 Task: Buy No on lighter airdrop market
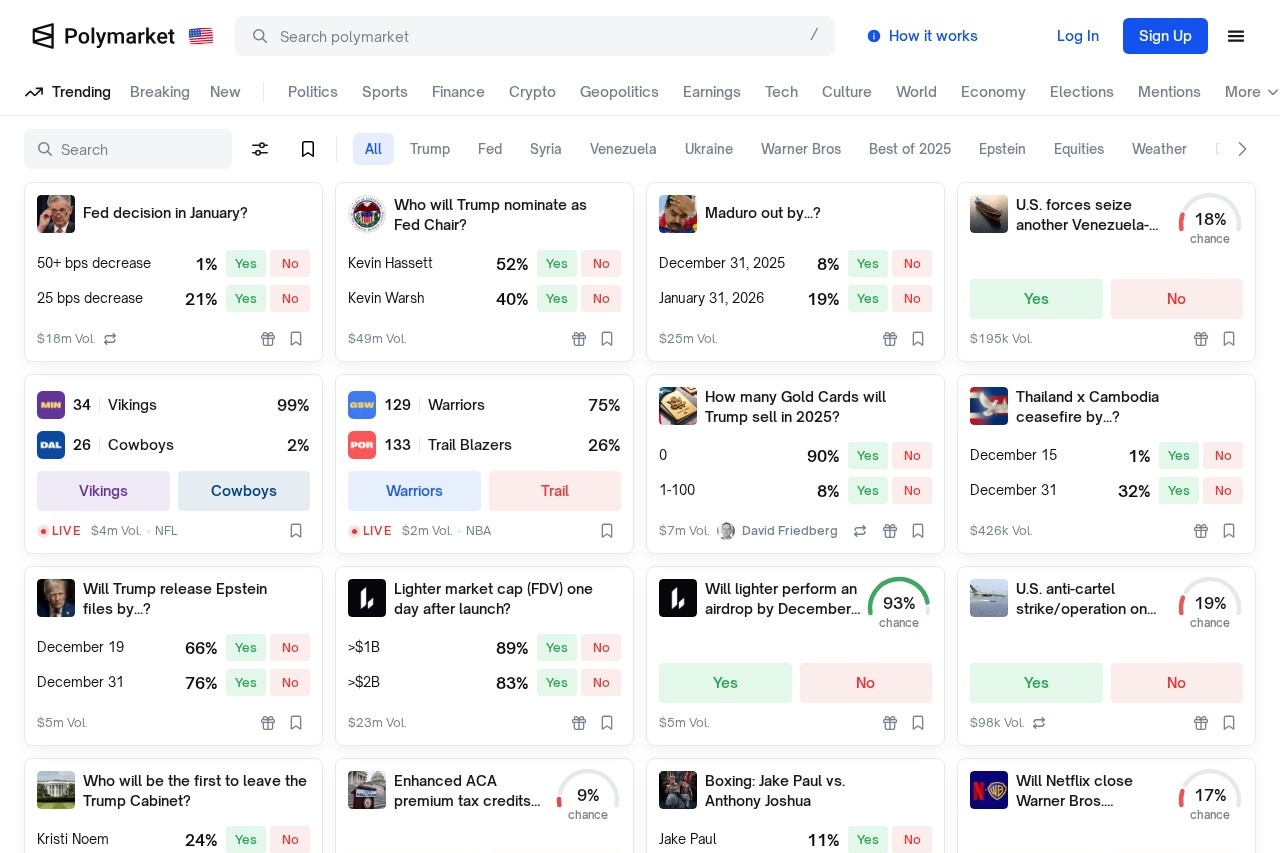[x=865, y=683]
